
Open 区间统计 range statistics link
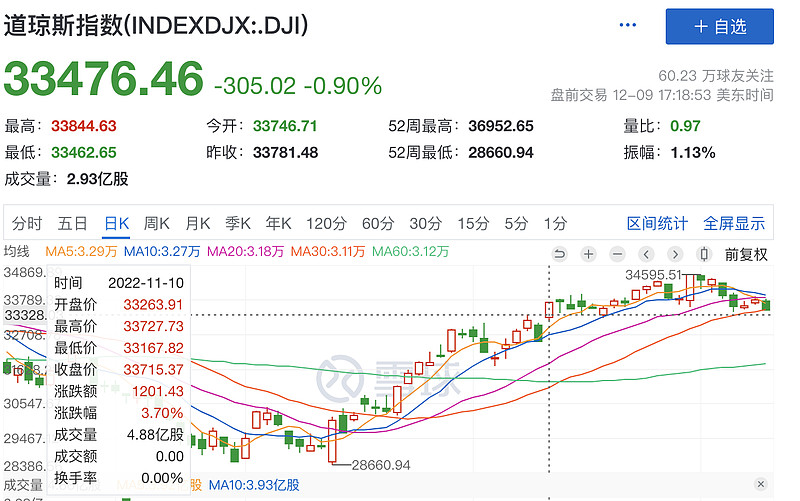coord(657,223)
